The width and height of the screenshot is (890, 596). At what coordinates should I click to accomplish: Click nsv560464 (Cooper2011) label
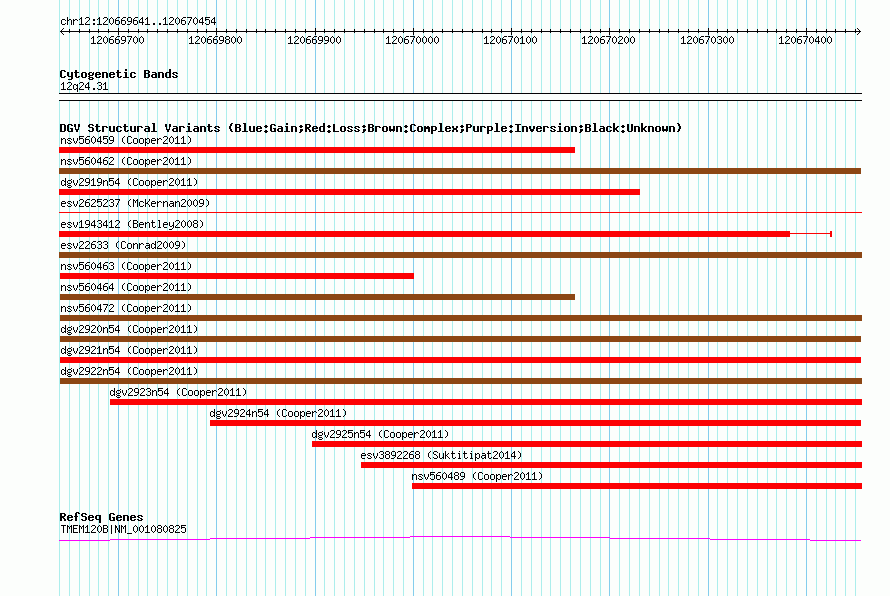[x=126, y=287]
